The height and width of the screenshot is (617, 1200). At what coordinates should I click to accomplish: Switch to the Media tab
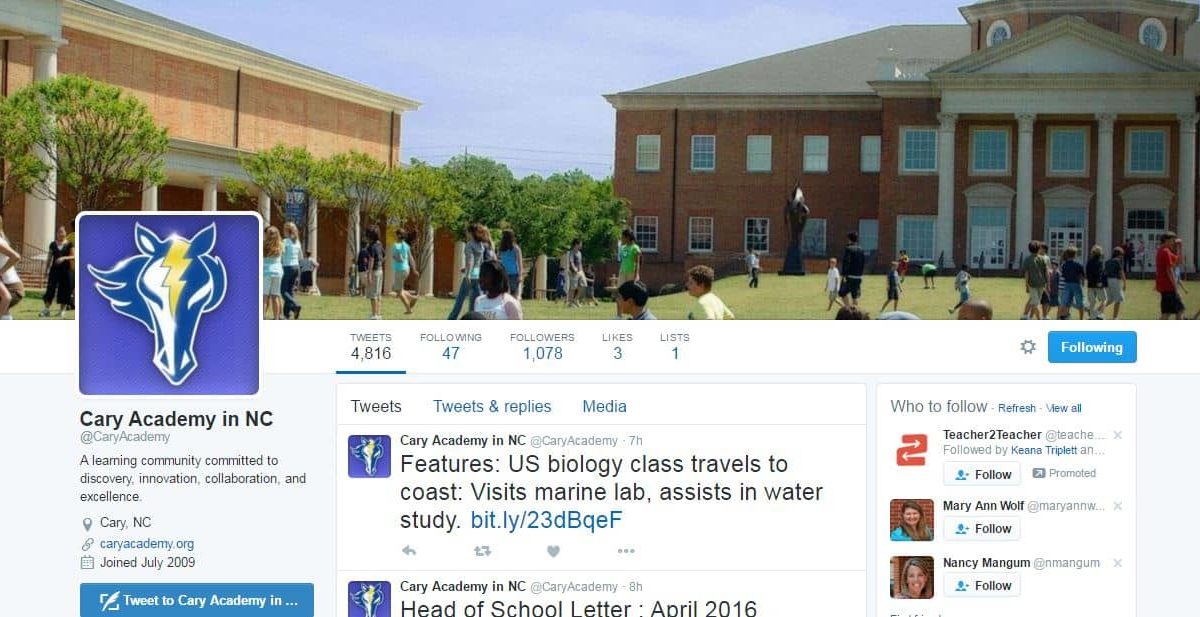pos(604,406)
